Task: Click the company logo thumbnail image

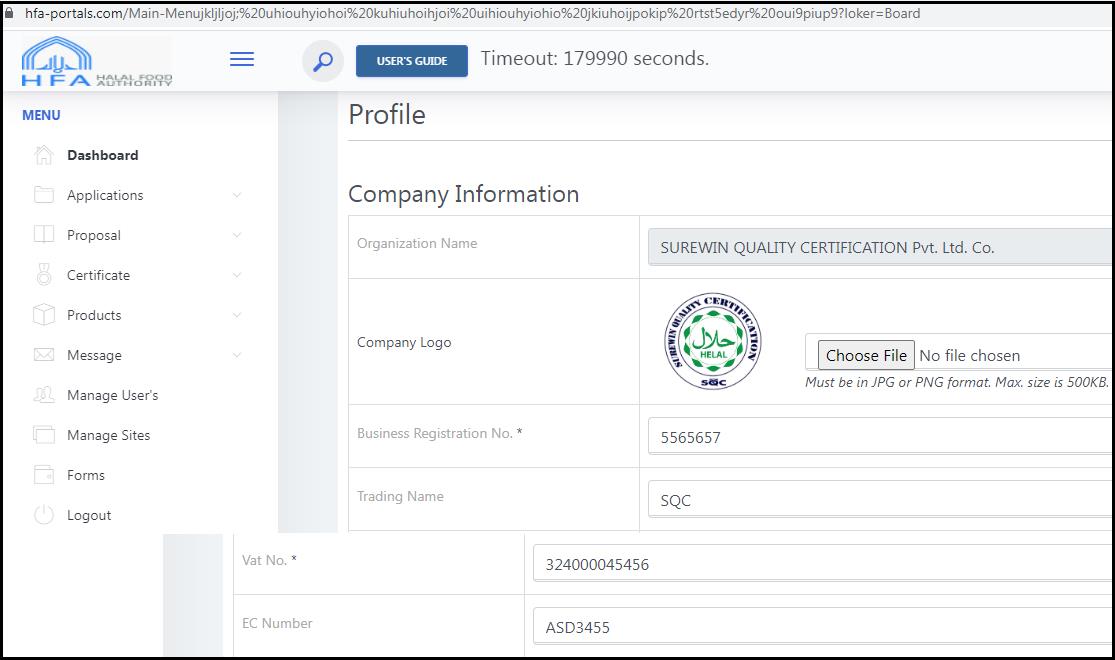Action: [x=712, y=342]
